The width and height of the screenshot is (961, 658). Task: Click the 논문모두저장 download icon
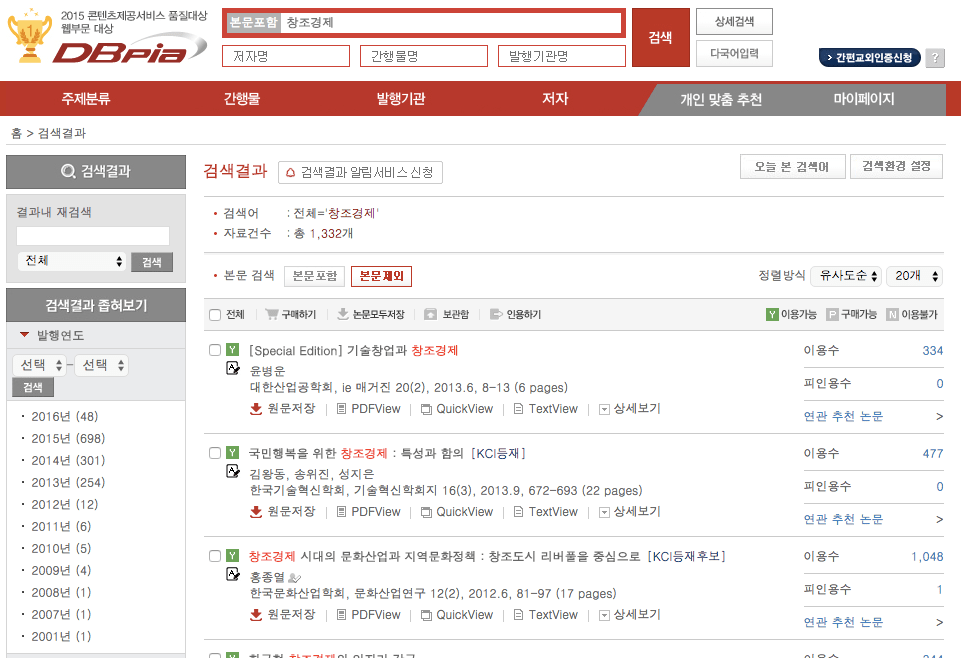(x=343, y=314)
